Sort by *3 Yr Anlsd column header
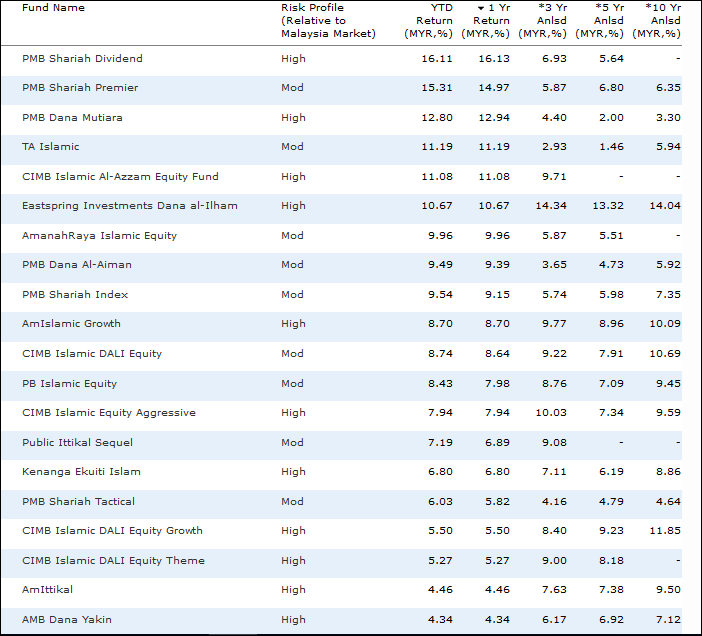Viewport: 702px width, 636px height. tap(543, 21)
